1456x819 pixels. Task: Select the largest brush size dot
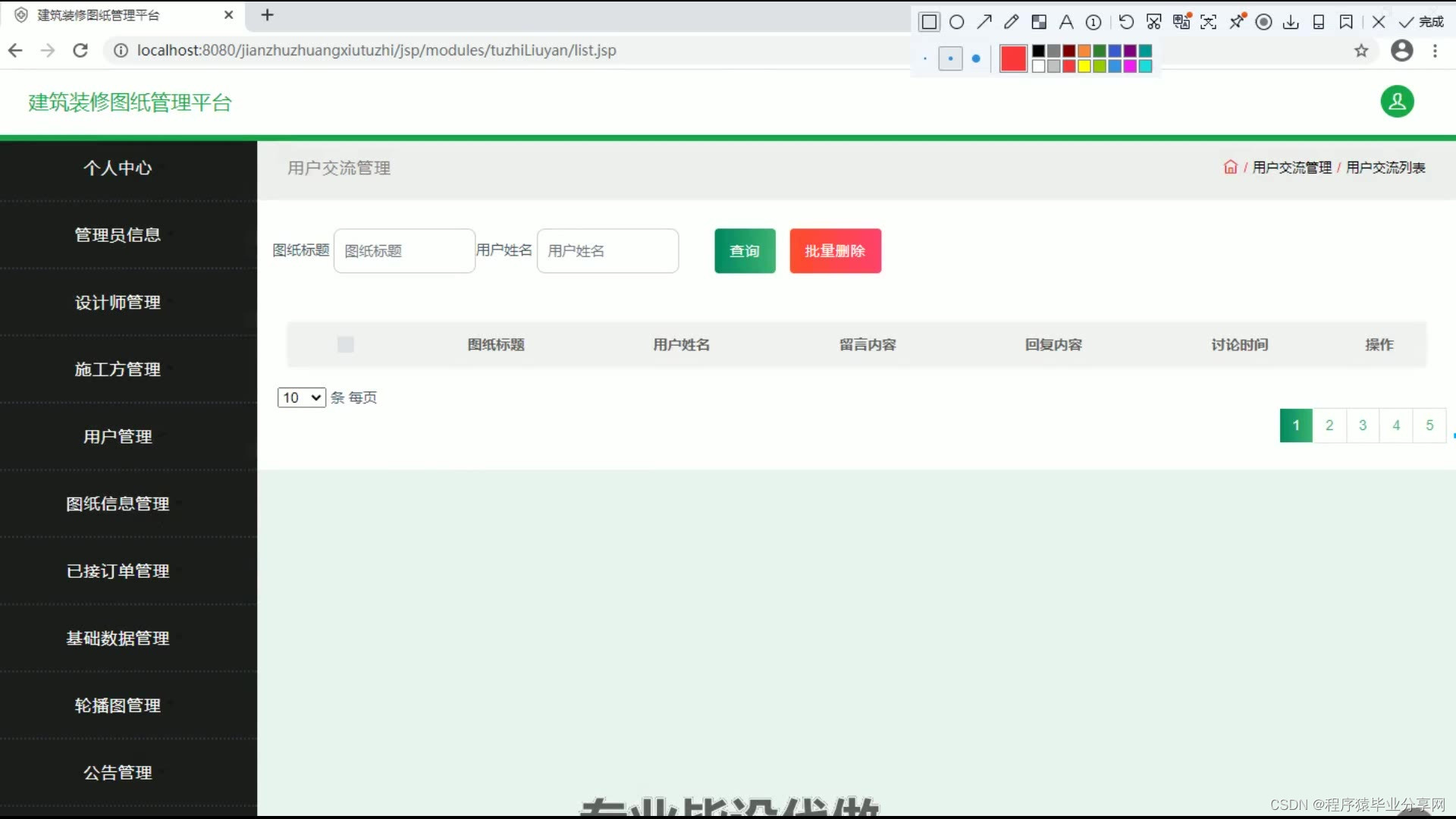pos(976,58)
